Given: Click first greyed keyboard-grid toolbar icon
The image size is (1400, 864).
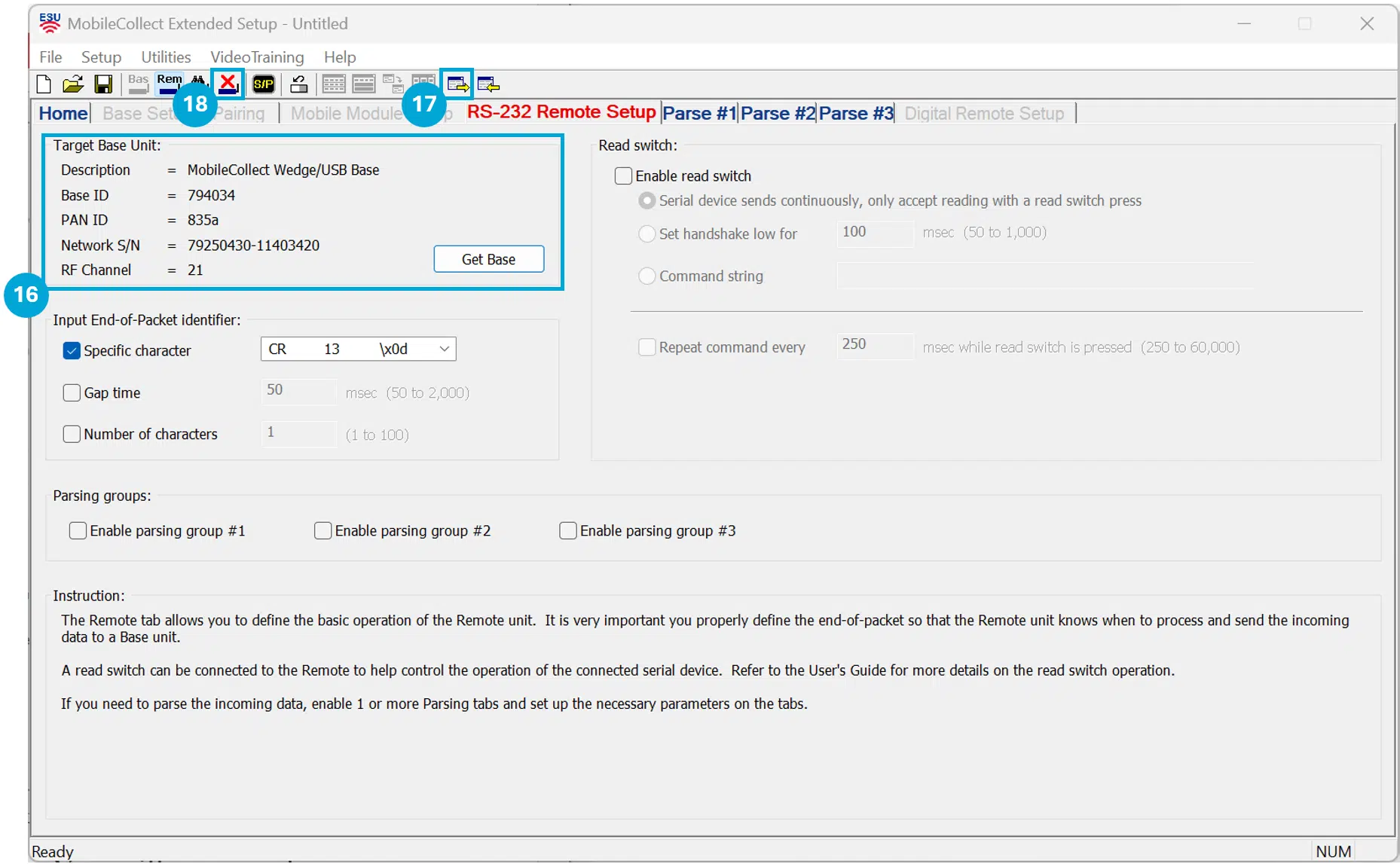Looking at the screenshot, I should (x=334, y=84).
